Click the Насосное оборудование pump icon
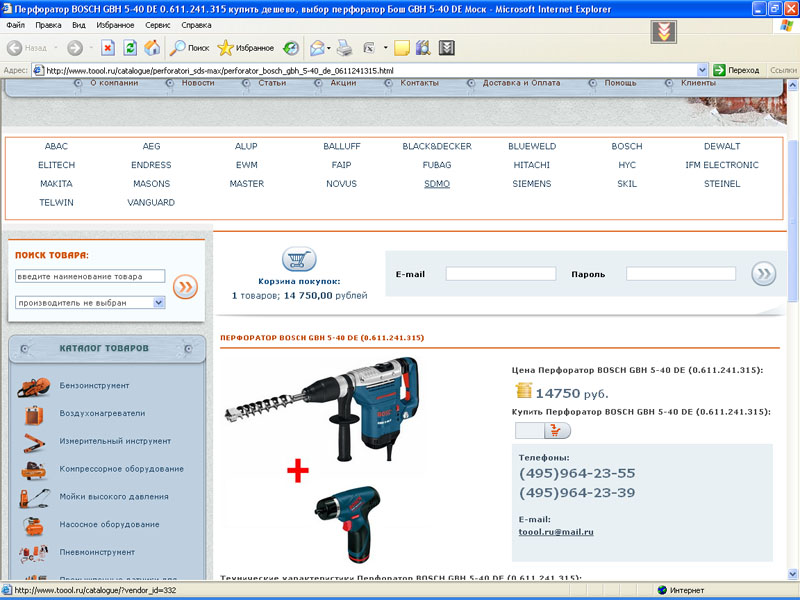800x600 pixels. click(x=34, y=525)
